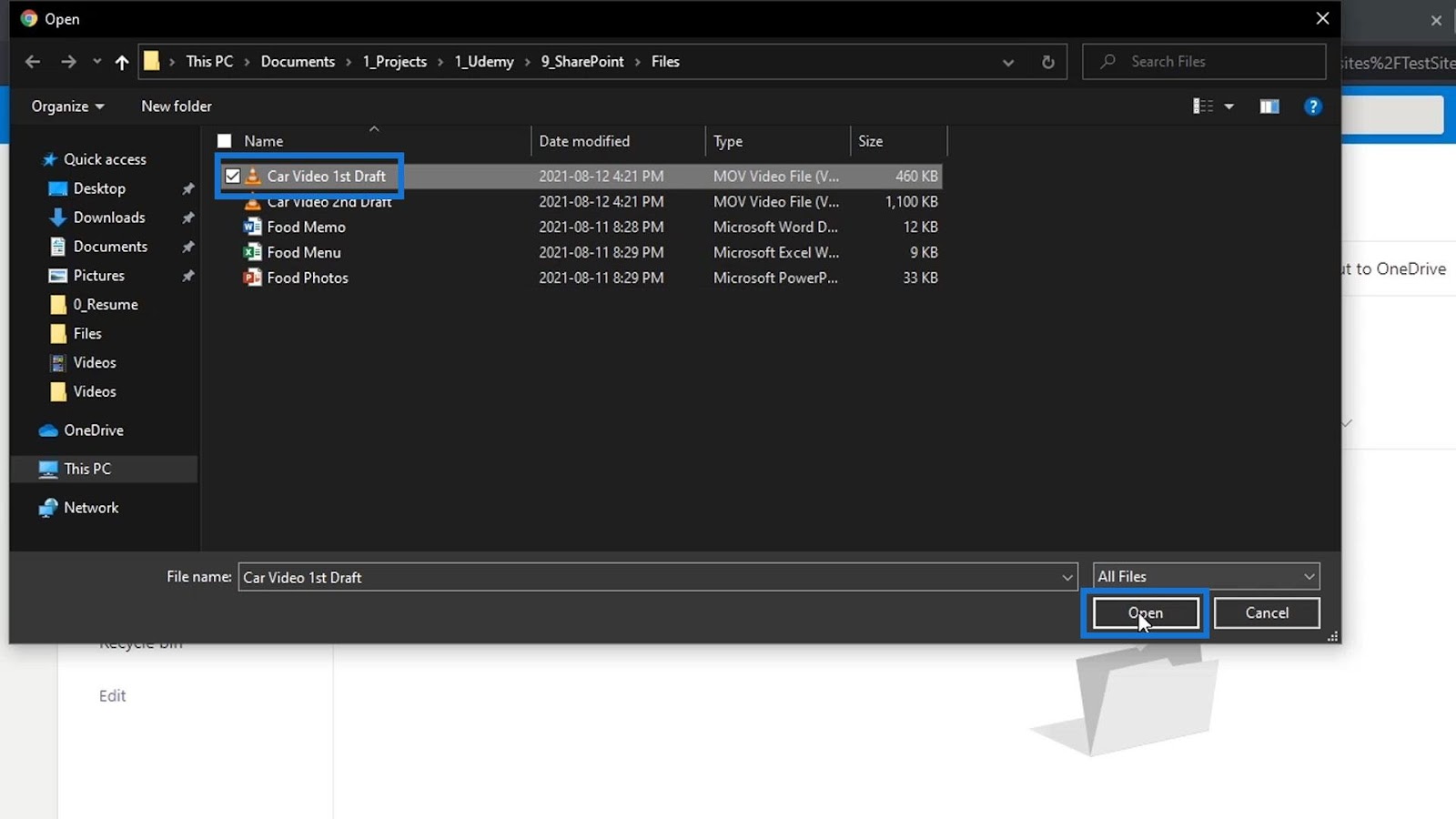This screenshot has width=1456, height=819.
Task: Sort files by Type column
Action: coord(728,141)
